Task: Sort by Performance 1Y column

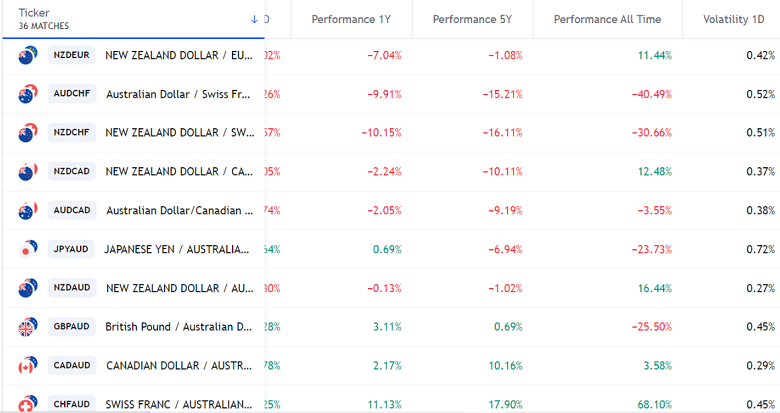Action: click(x=350, y=19)
